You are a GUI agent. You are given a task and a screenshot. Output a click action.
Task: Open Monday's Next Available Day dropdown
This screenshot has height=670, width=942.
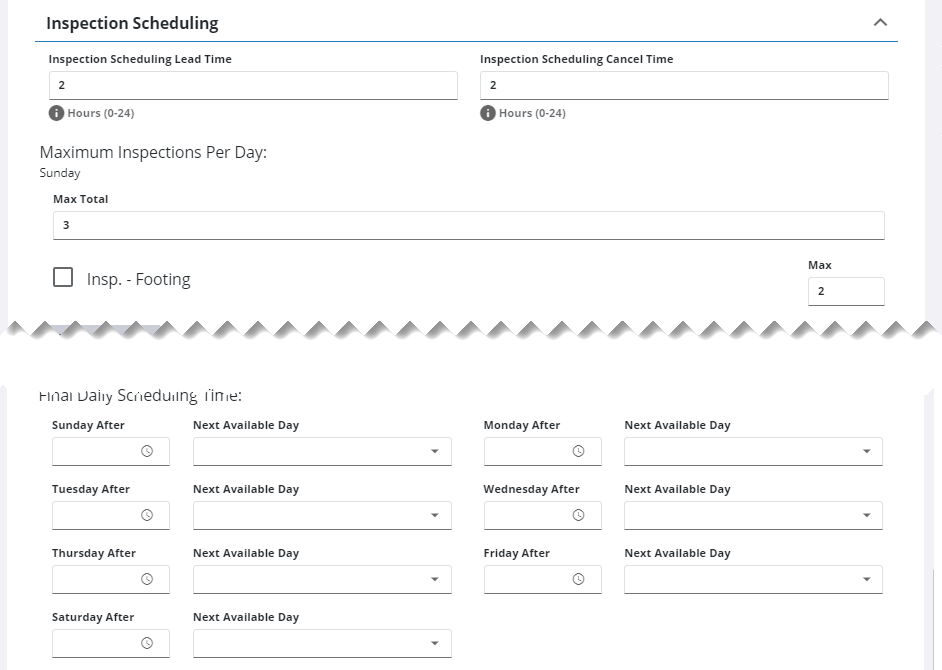coord(753,451)
